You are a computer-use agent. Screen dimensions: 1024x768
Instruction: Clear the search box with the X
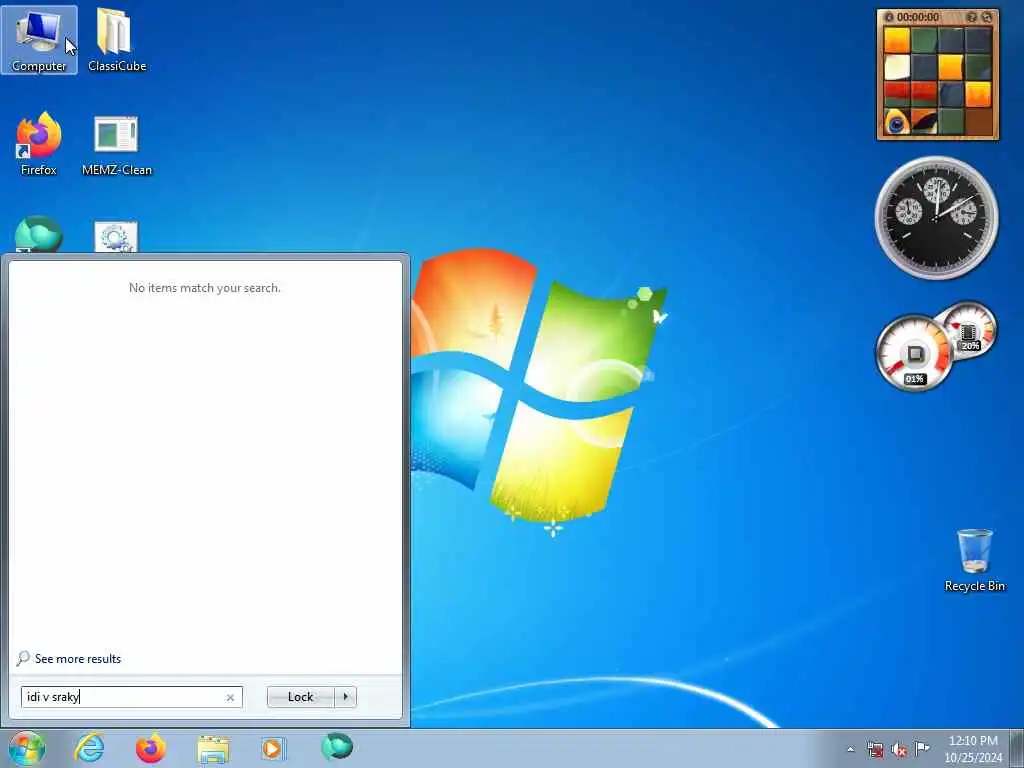pyautogui.click(x=230, y=697)
